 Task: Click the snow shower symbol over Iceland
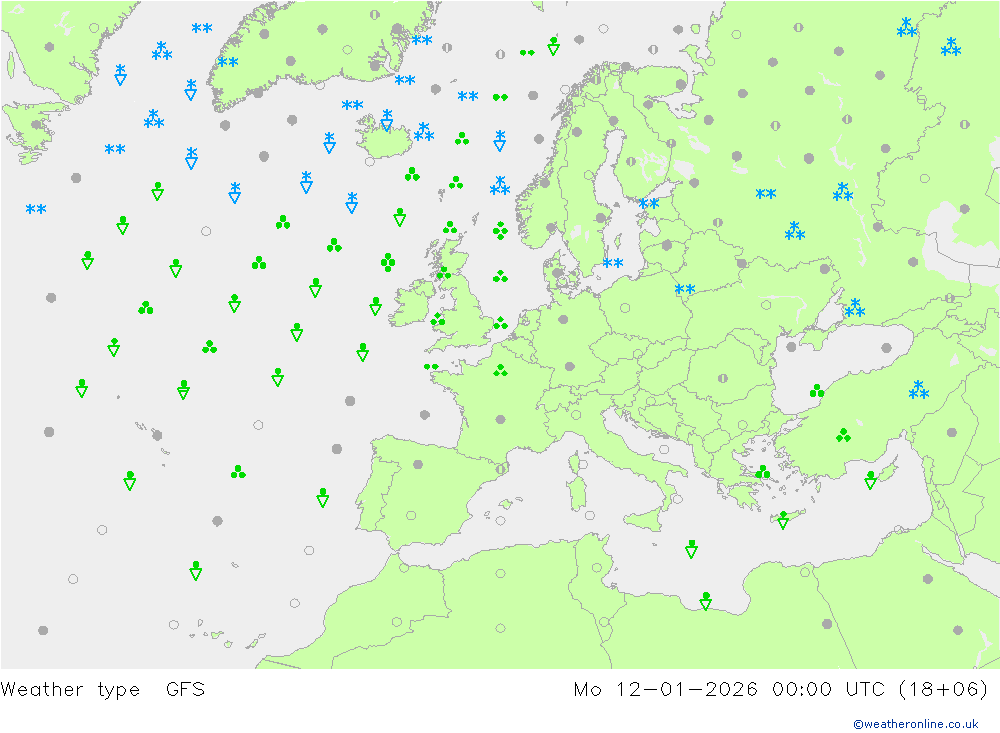386,120
